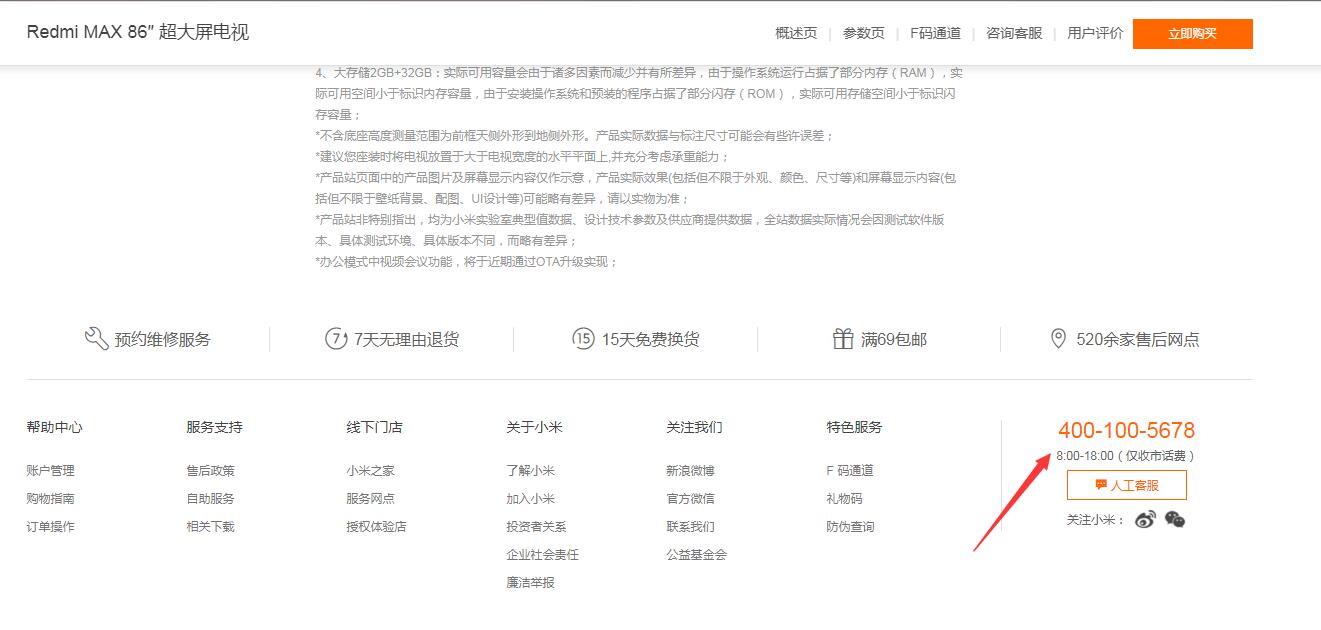Click the 15-day exchange icon
Image resolution: width=1321 pixels, height=630 pixels.
coord(583,339)
